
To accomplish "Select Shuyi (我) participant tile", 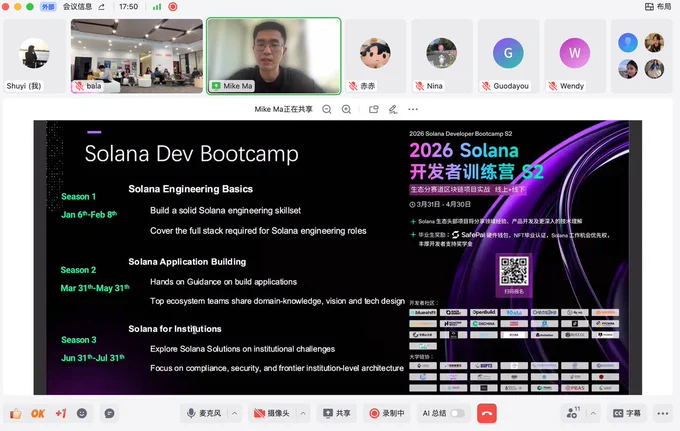I will point(34,56).
